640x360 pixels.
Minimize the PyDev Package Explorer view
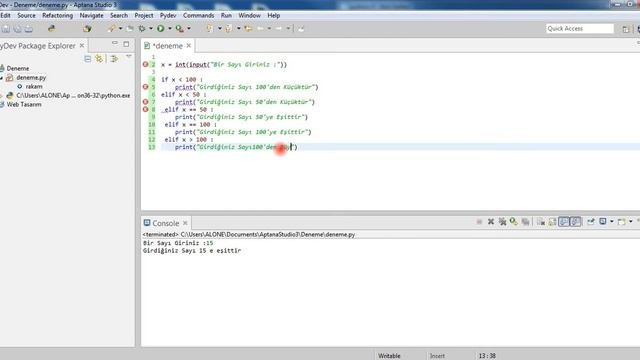point(115,43)
